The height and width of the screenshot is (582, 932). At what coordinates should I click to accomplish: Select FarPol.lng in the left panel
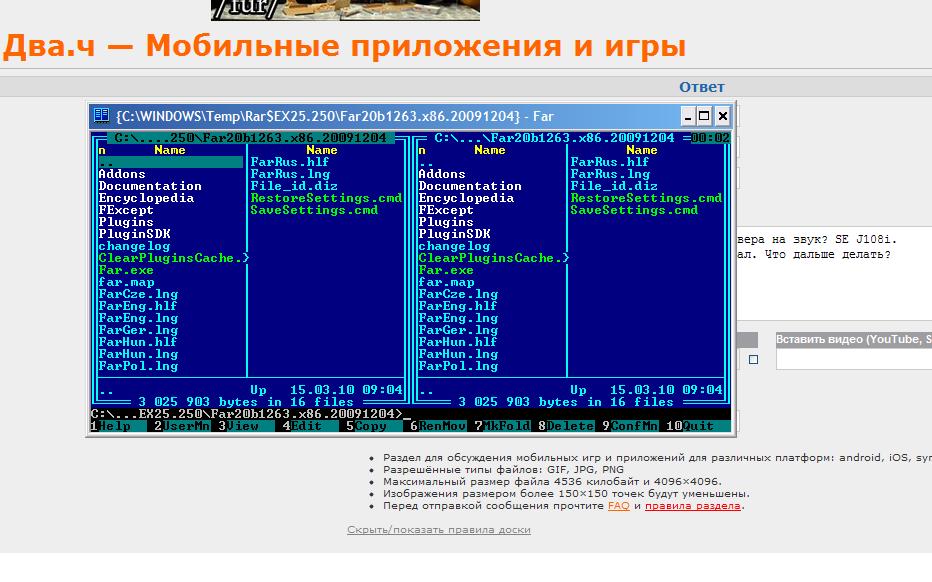pyautogui.click(x=138, y=366)
